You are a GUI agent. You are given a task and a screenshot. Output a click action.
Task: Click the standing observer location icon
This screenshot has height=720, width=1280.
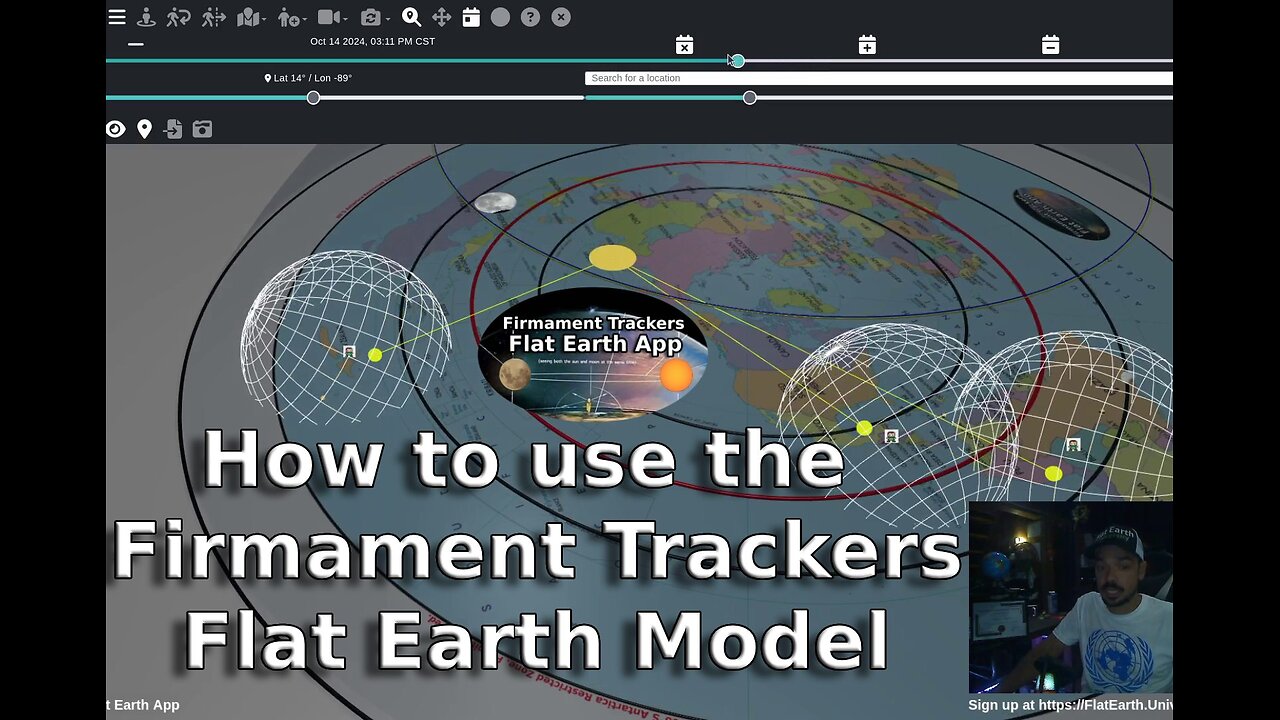pyautogui.click(x=146, y=17)
